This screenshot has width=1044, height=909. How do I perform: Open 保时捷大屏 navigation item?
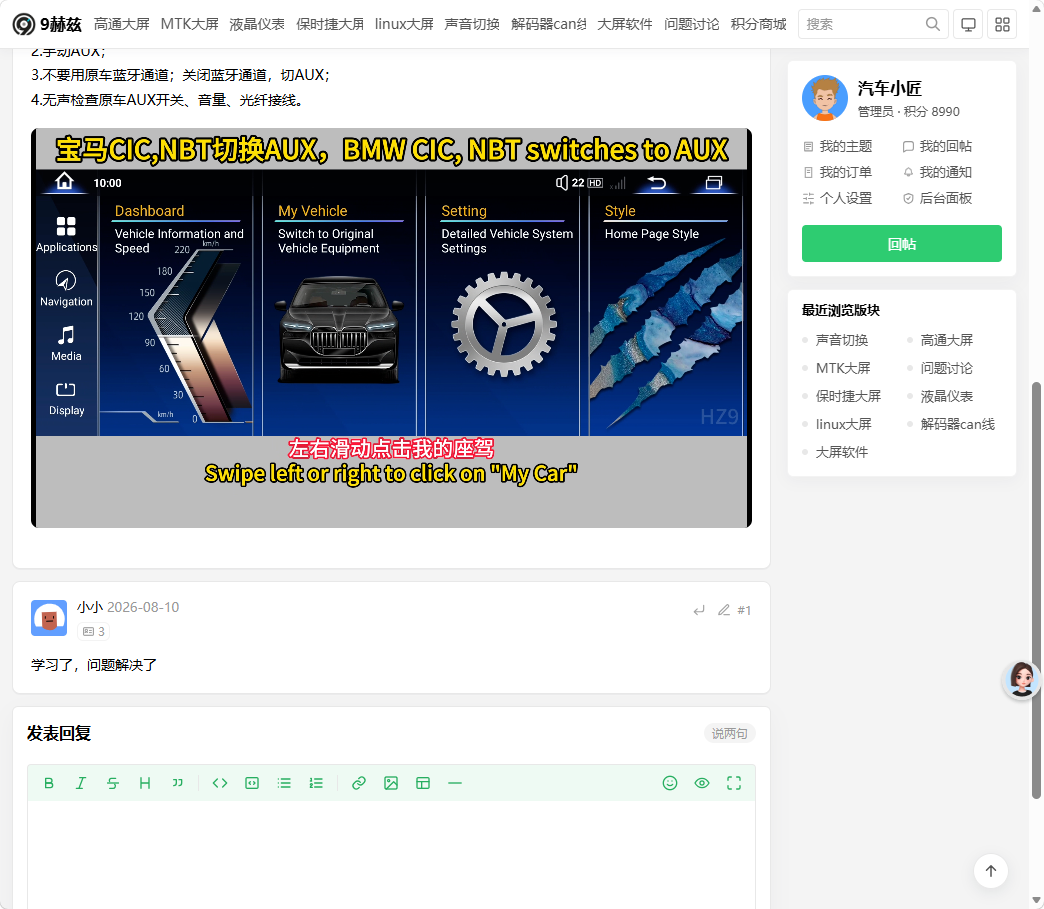pyautogui.click(x=330, y=24)
